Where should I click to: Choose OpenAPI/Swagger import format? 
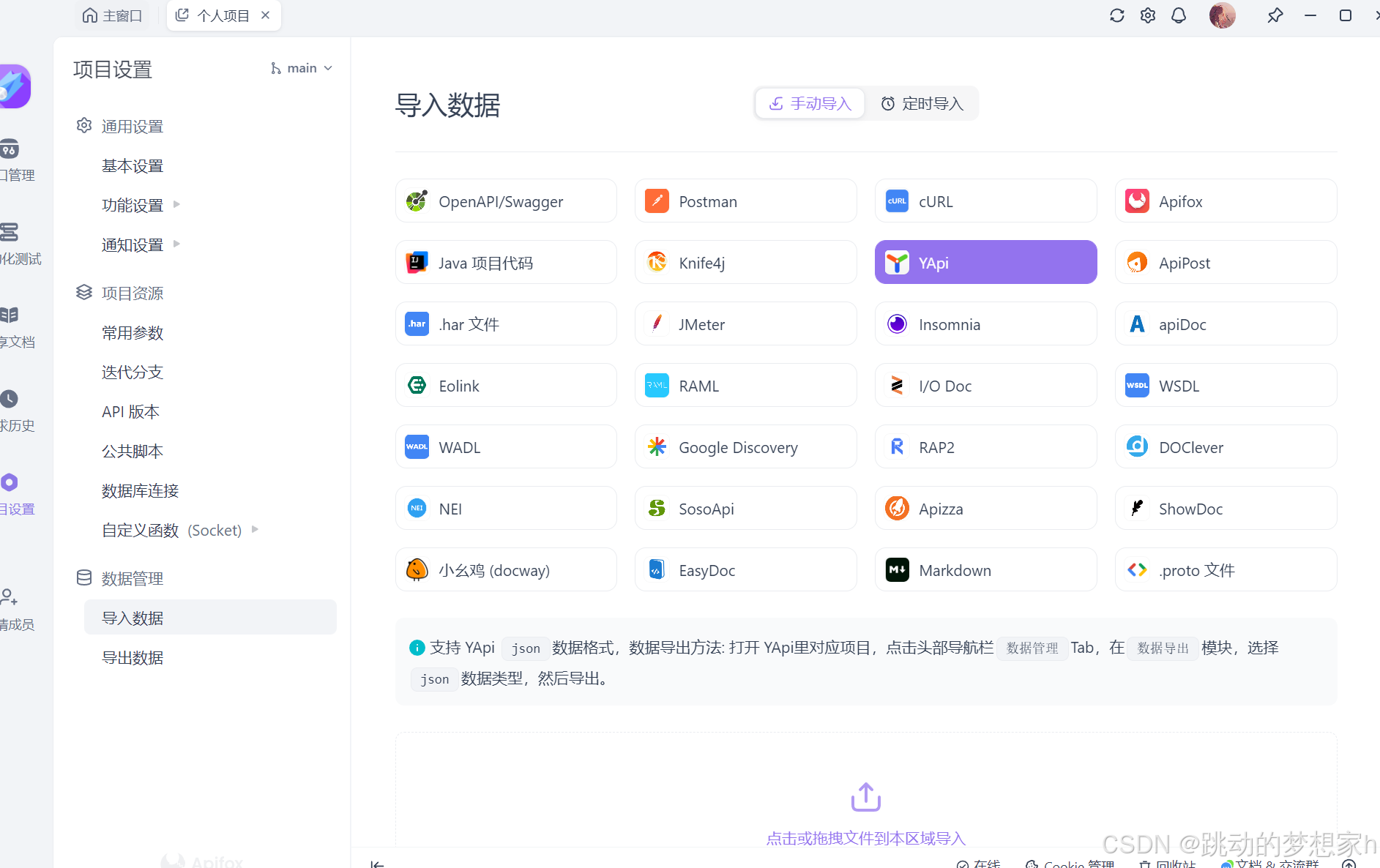tap(506, 201)
